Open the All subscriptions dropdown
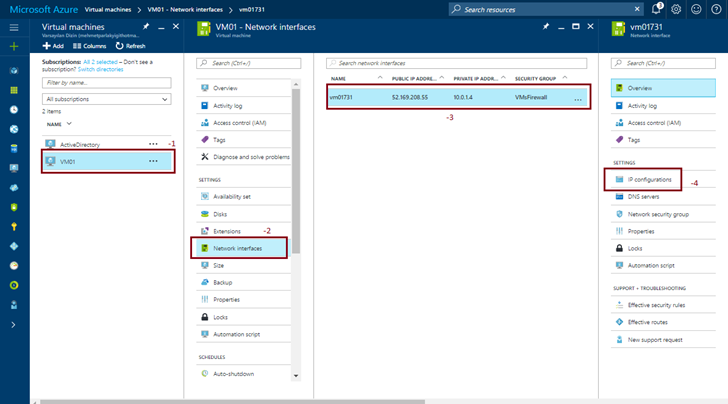The image size is (728, 404). coord(106,99)
